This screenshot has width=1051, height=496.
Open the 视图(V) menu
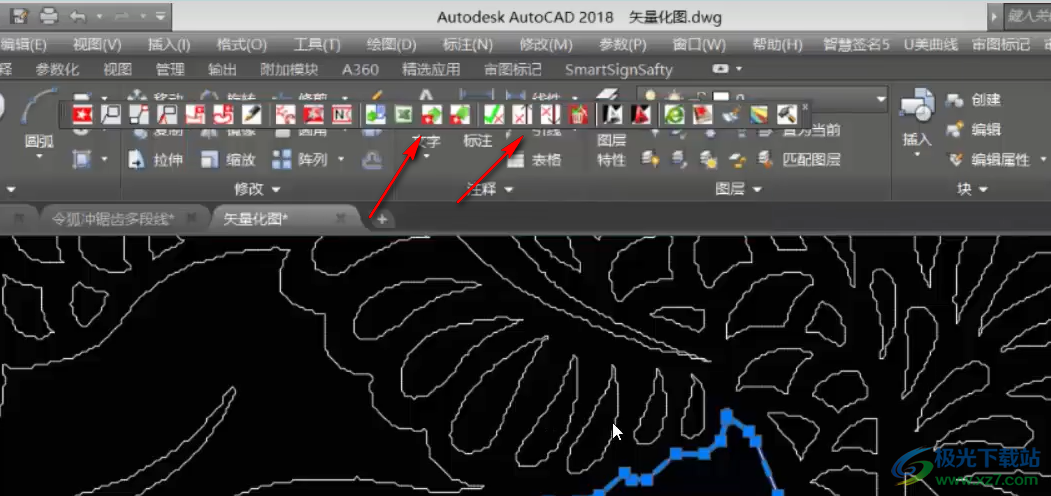(97, 45)
